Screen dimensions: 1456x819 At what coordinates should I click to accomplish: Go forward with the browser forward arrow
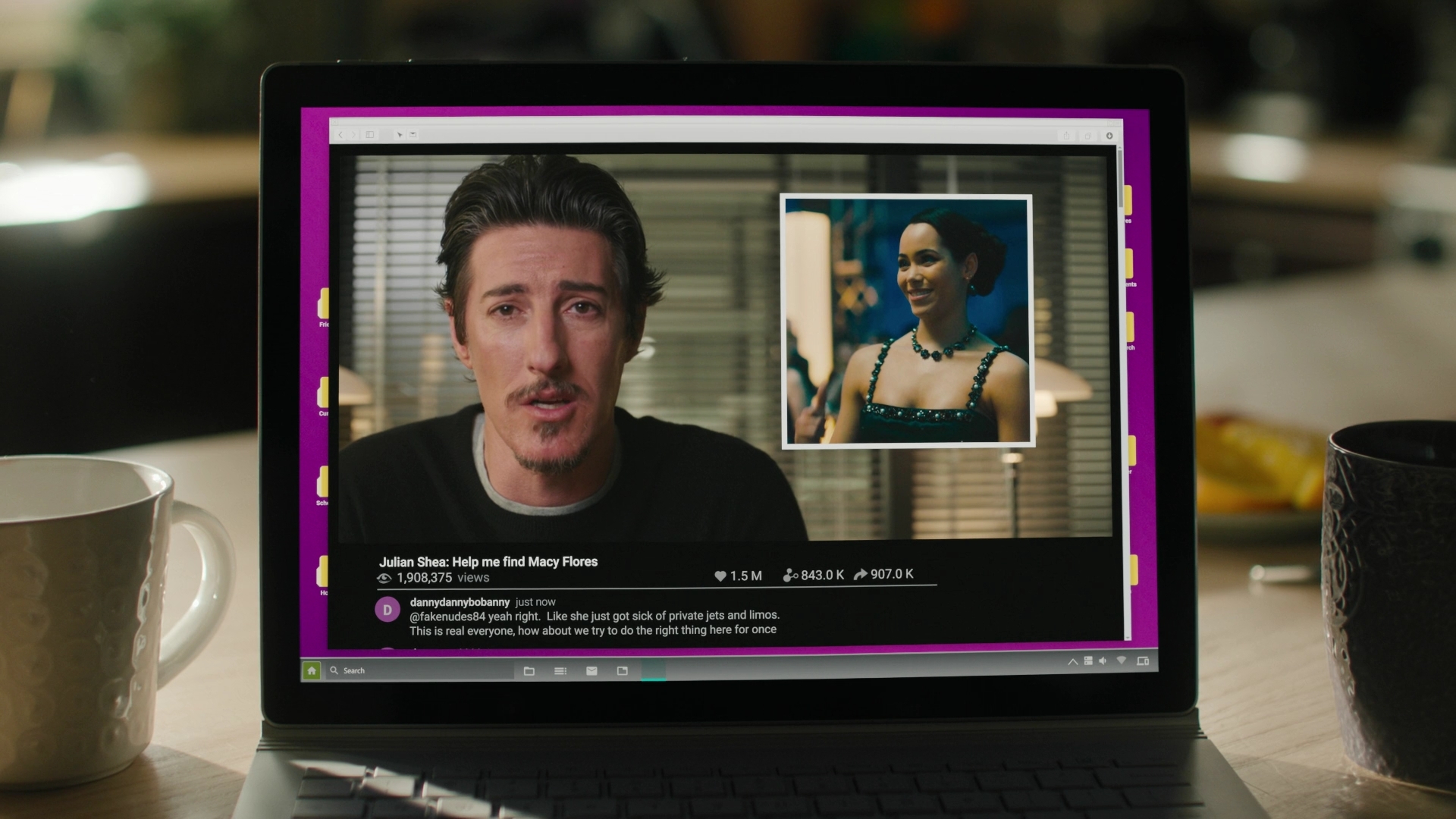point(353,135)
